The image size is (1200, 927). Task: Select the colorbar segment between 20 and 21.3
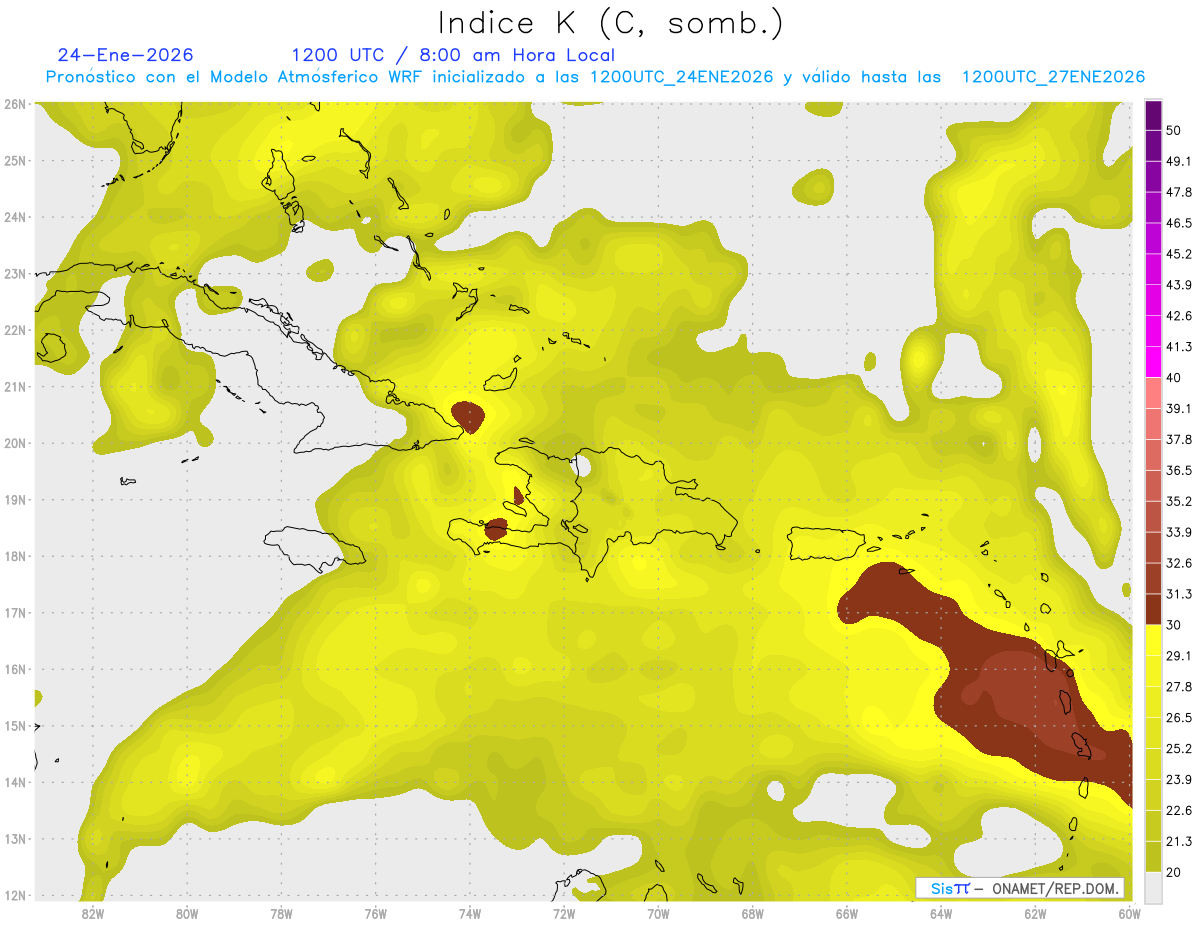[x=1153, y=855]
